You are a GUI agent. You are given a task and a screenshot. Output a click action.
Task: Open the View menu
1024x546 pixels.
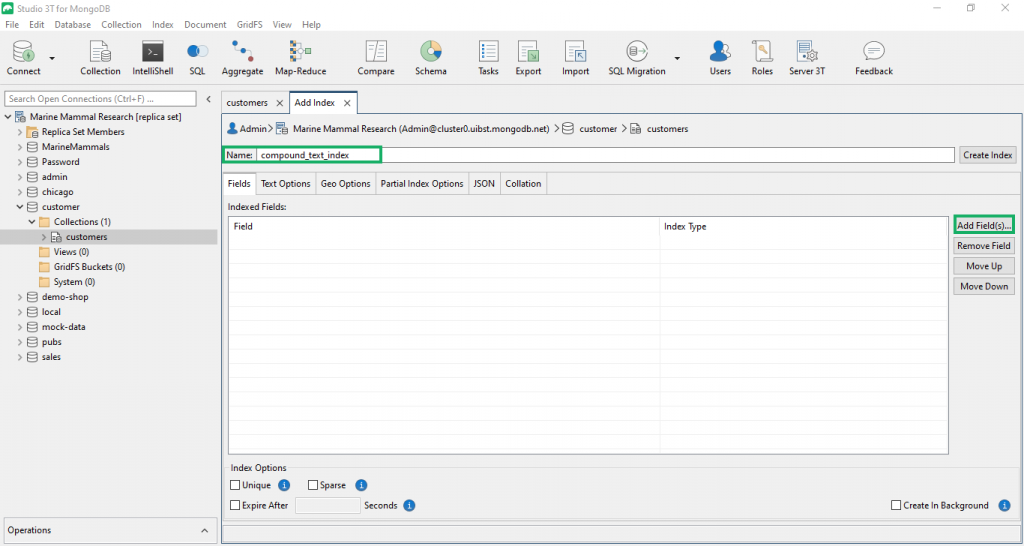[282, 24]
